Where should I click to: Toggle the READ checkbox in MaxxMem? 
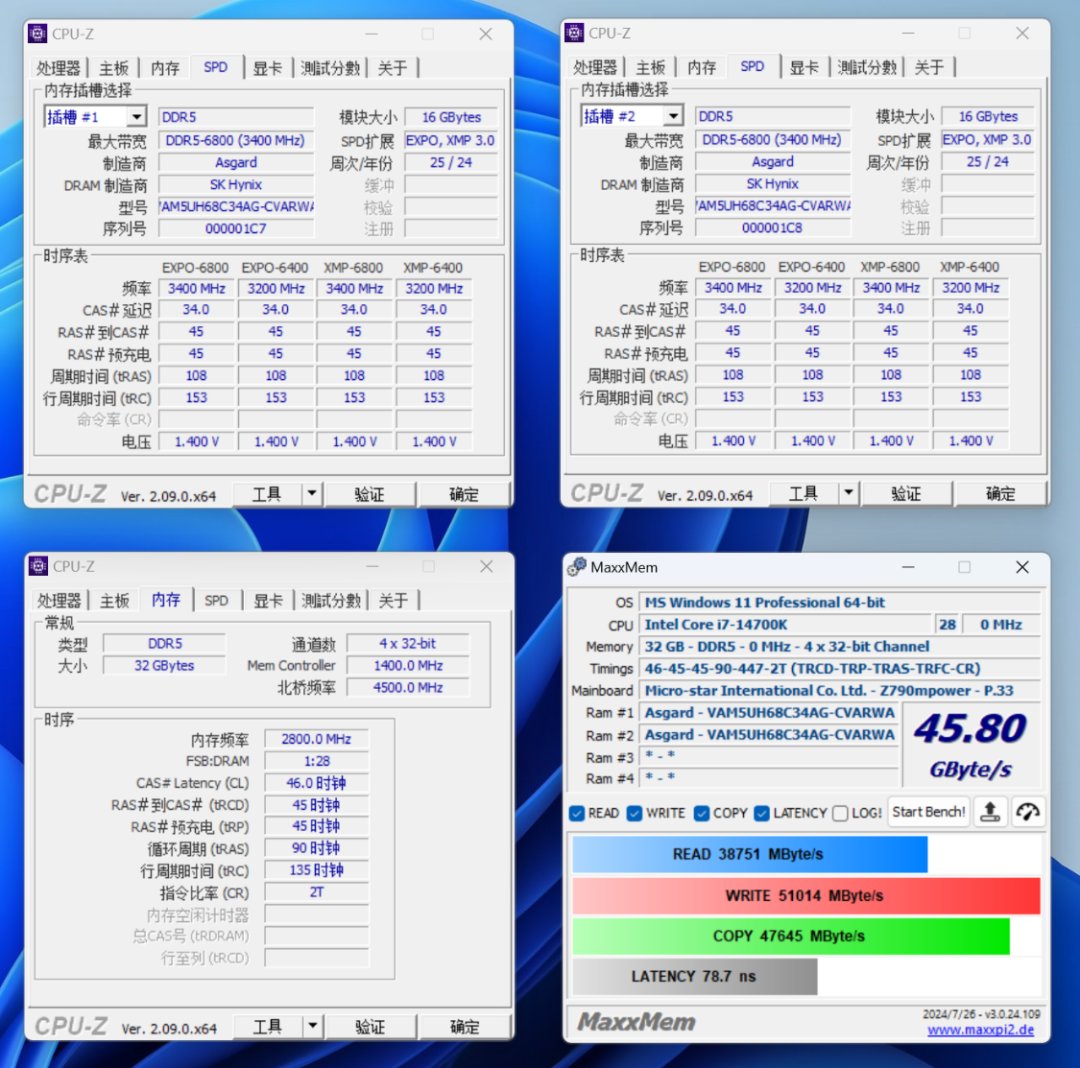[x=577, y=813]
